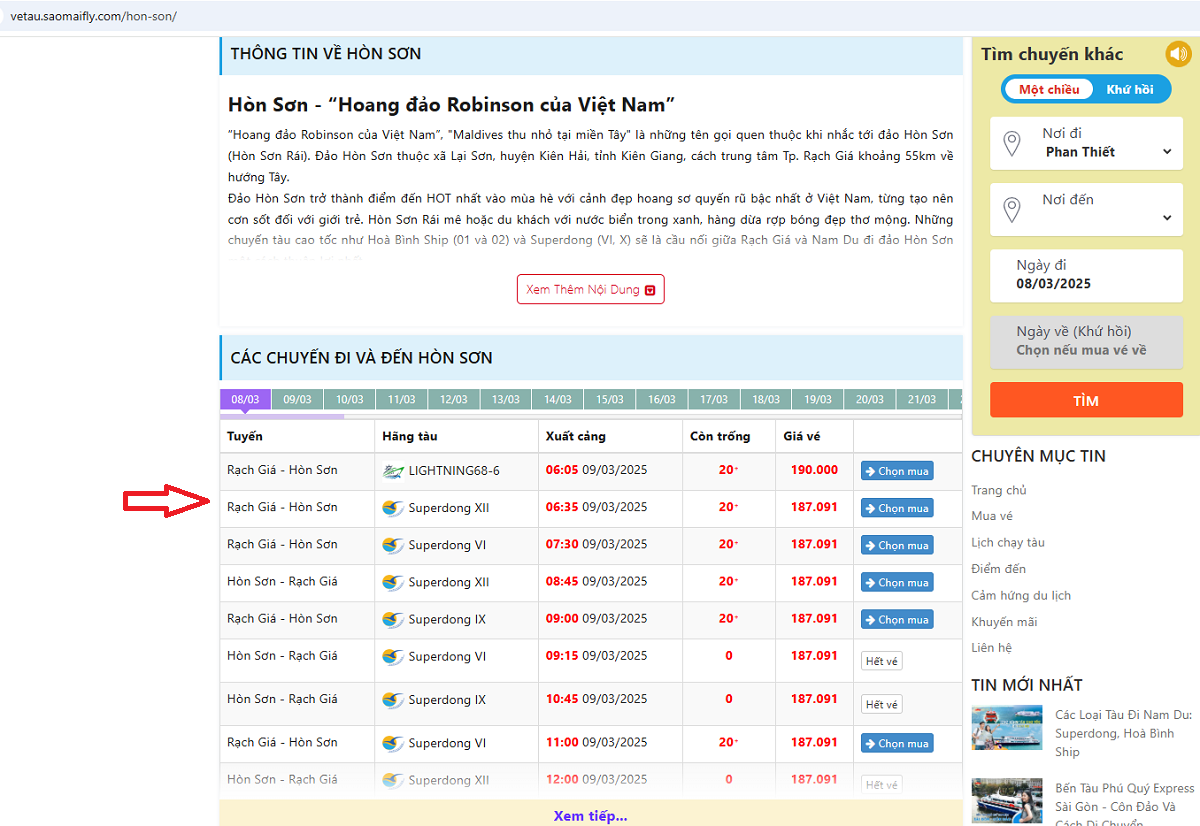The image size is (1200, 826).
Task: Open the Mua vé link
Action: click(x=992, y=516)
